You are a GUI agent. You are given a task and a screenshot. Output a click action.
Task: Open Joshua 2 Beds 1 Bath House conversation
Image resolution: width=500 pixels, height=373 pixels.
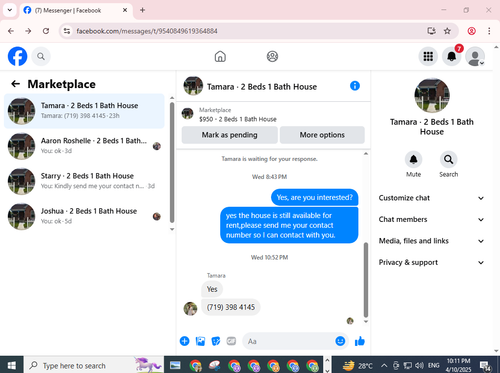84,216
